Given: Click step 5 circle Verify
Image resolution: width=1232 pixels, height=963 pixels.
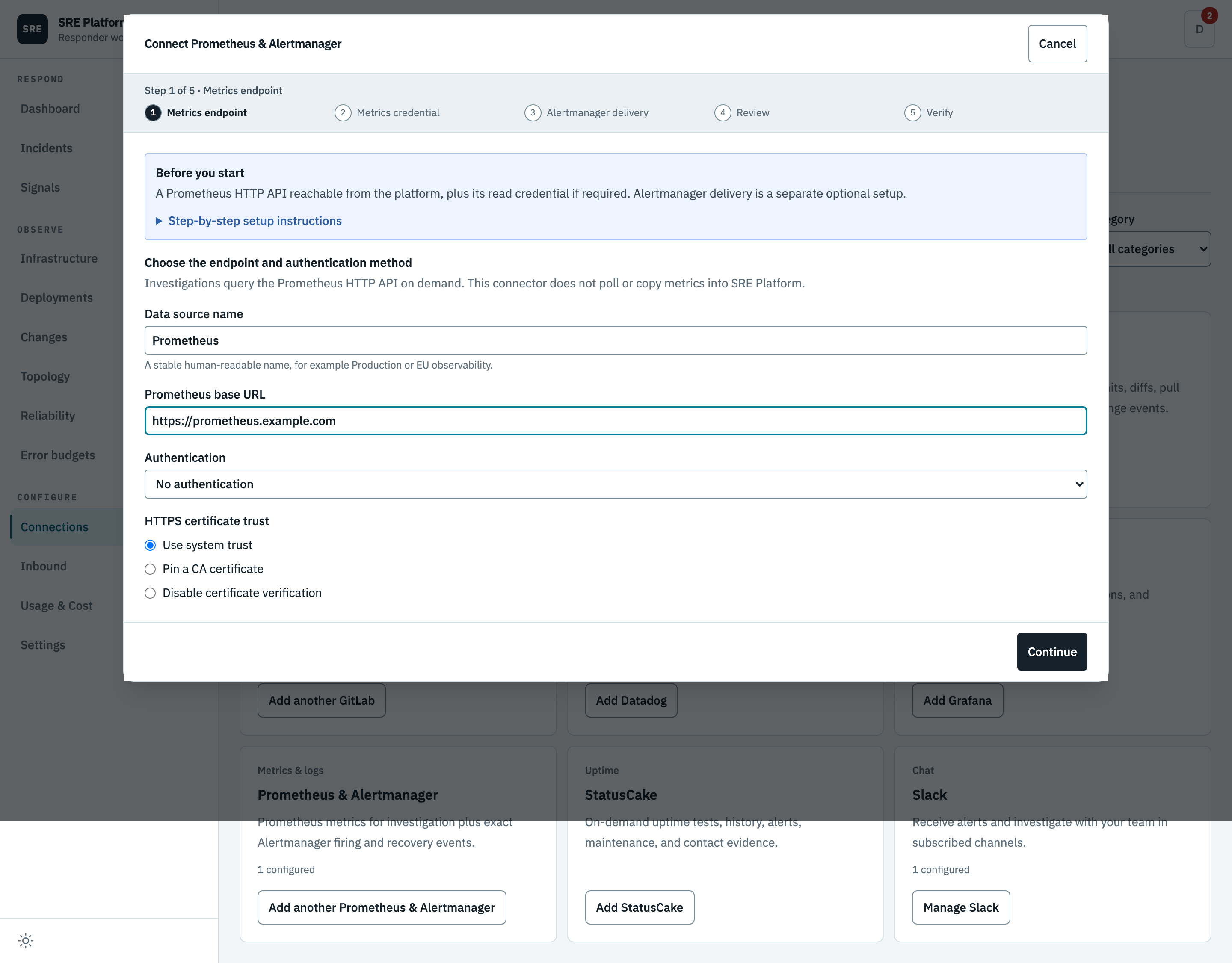Looking at the screenshot, I should 913,113.
